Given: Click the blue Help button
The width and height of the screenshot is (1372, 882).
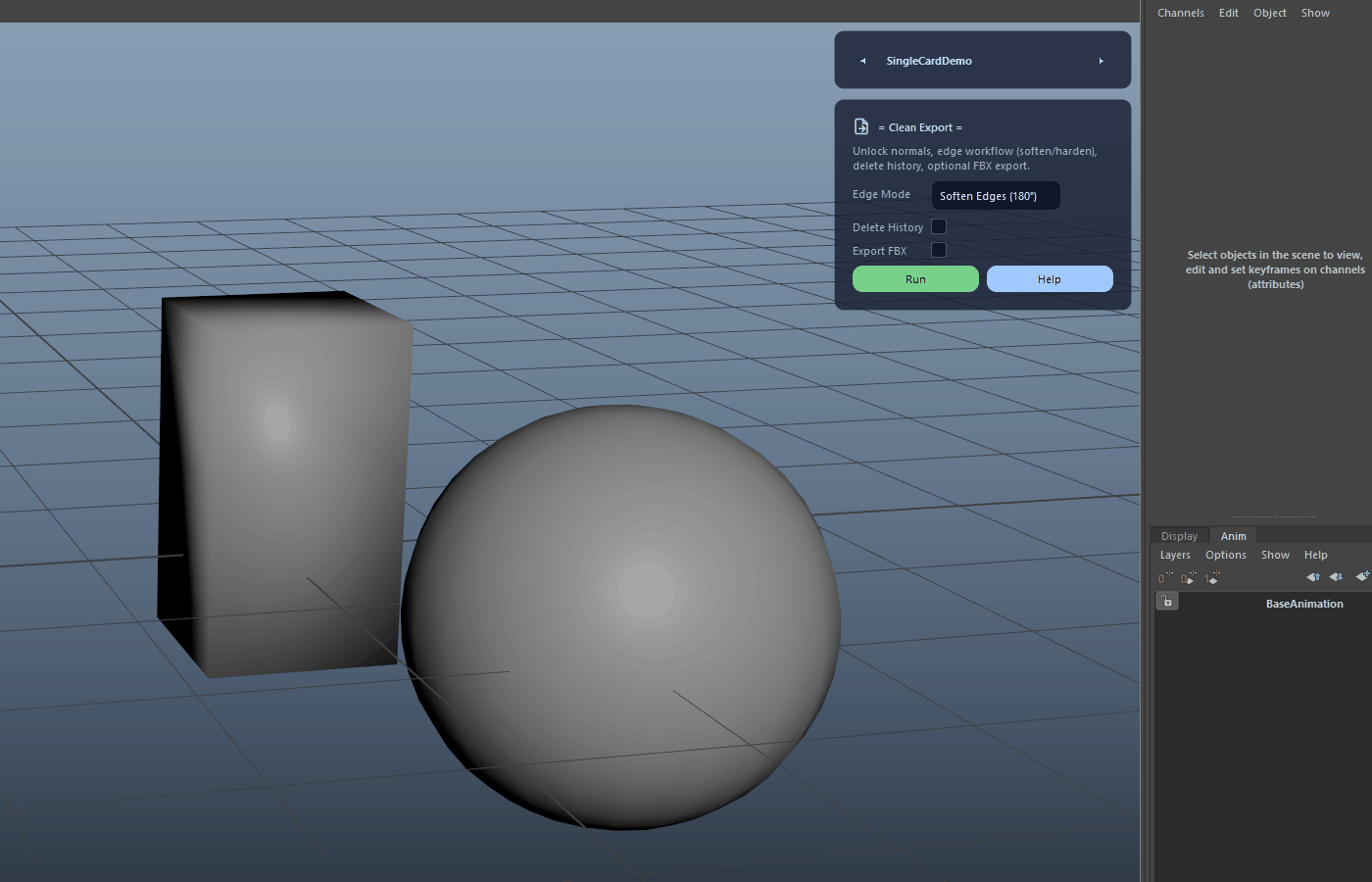Looking at the screenshot, I should click(1050, 279).
